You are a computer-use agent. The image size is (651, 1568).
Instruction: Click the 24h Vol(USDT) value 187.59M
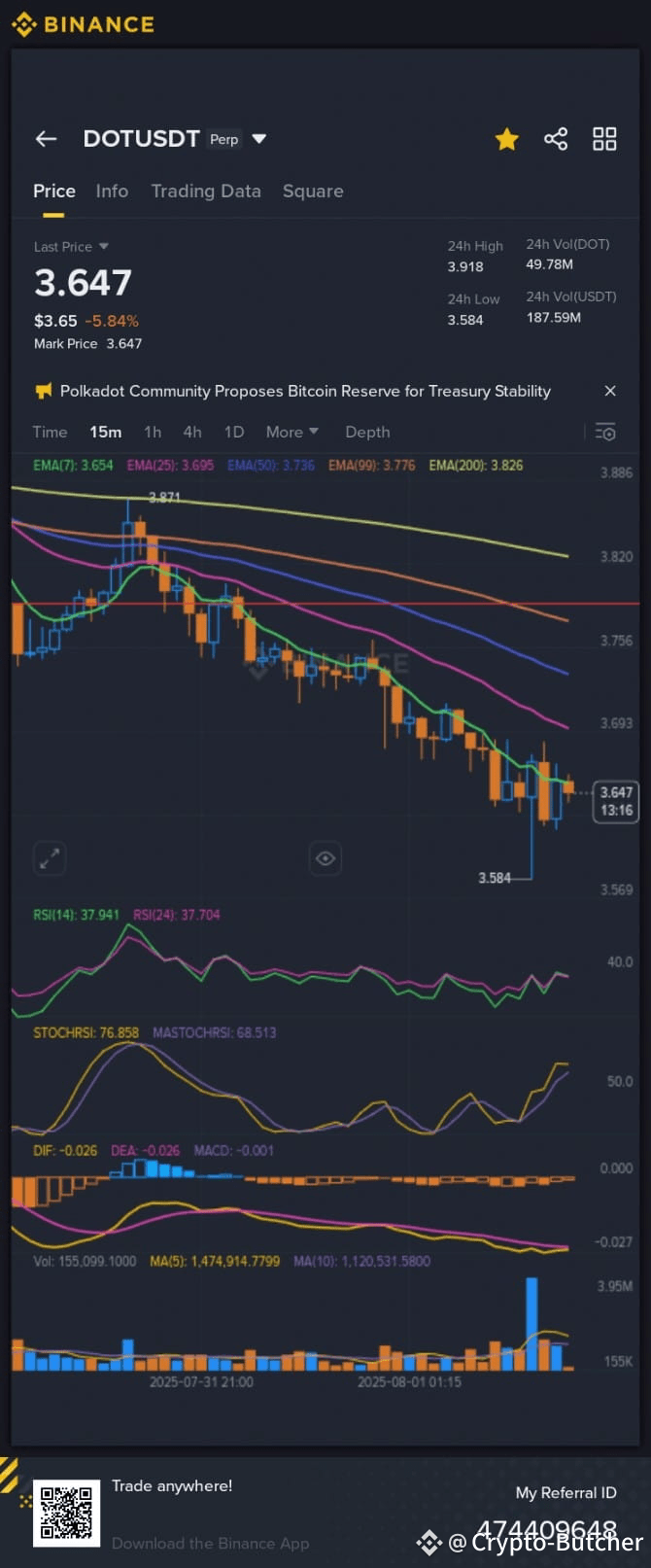pyautogui.click(x=554, y=317)
